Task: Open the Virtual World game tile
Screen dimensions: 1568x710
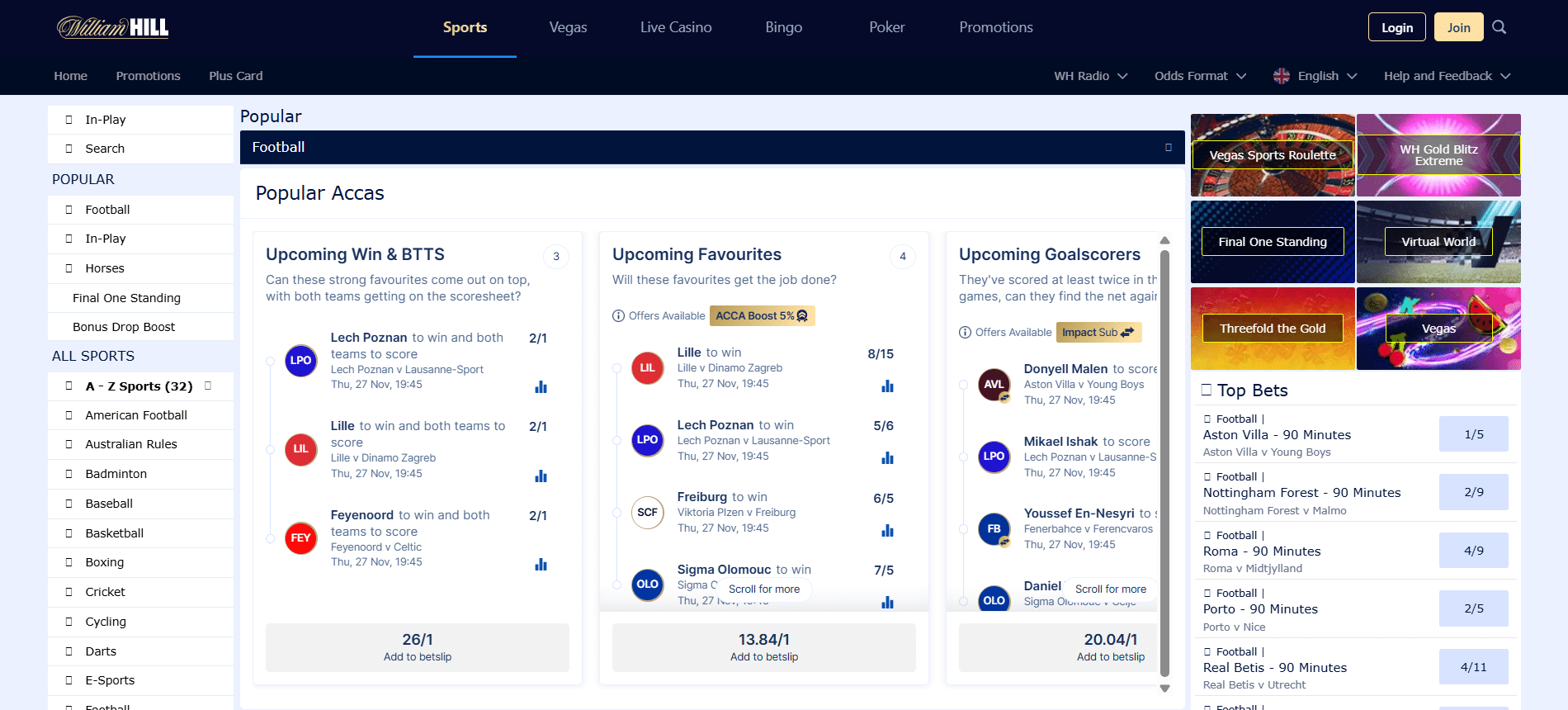Action: pyautogui.click(x=1438, y=242)
